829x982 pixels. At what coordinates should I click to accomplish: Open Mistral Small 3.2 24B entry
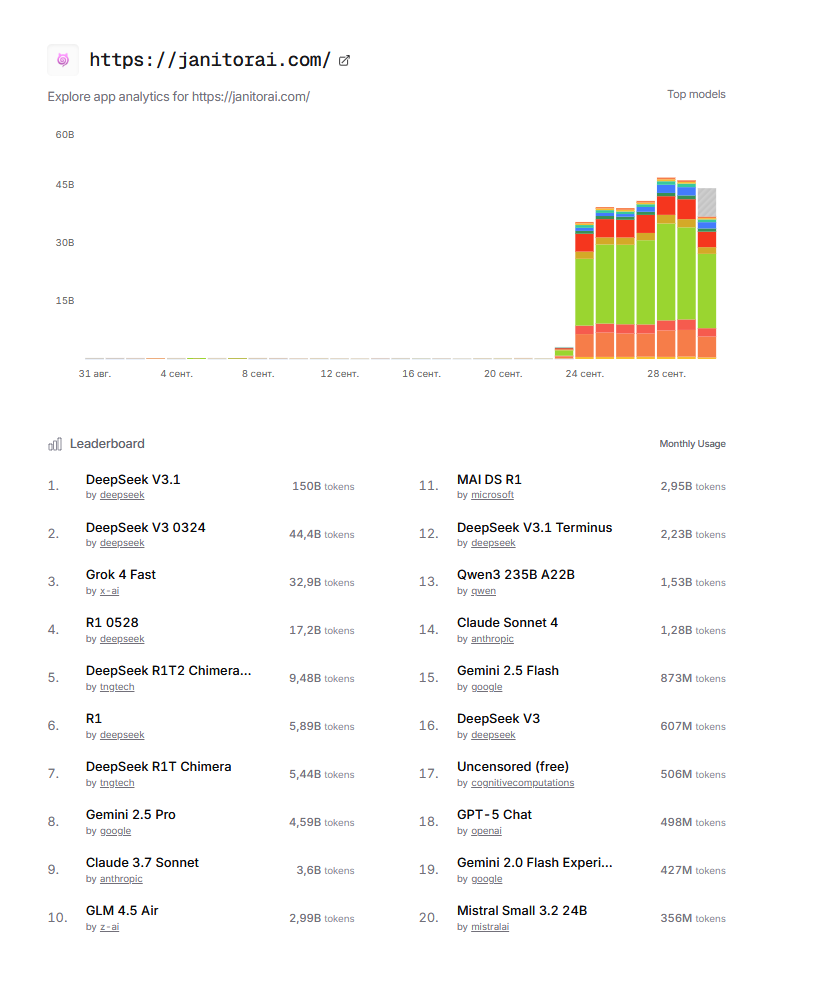point(521,911)
